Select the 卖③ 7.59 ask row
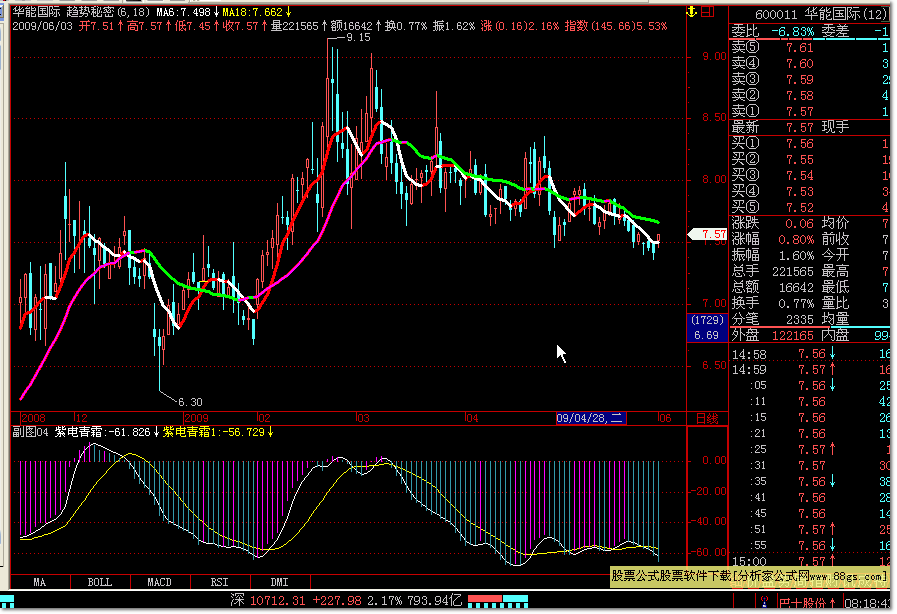The image size is (897, 614). click(x=810, y=80)
